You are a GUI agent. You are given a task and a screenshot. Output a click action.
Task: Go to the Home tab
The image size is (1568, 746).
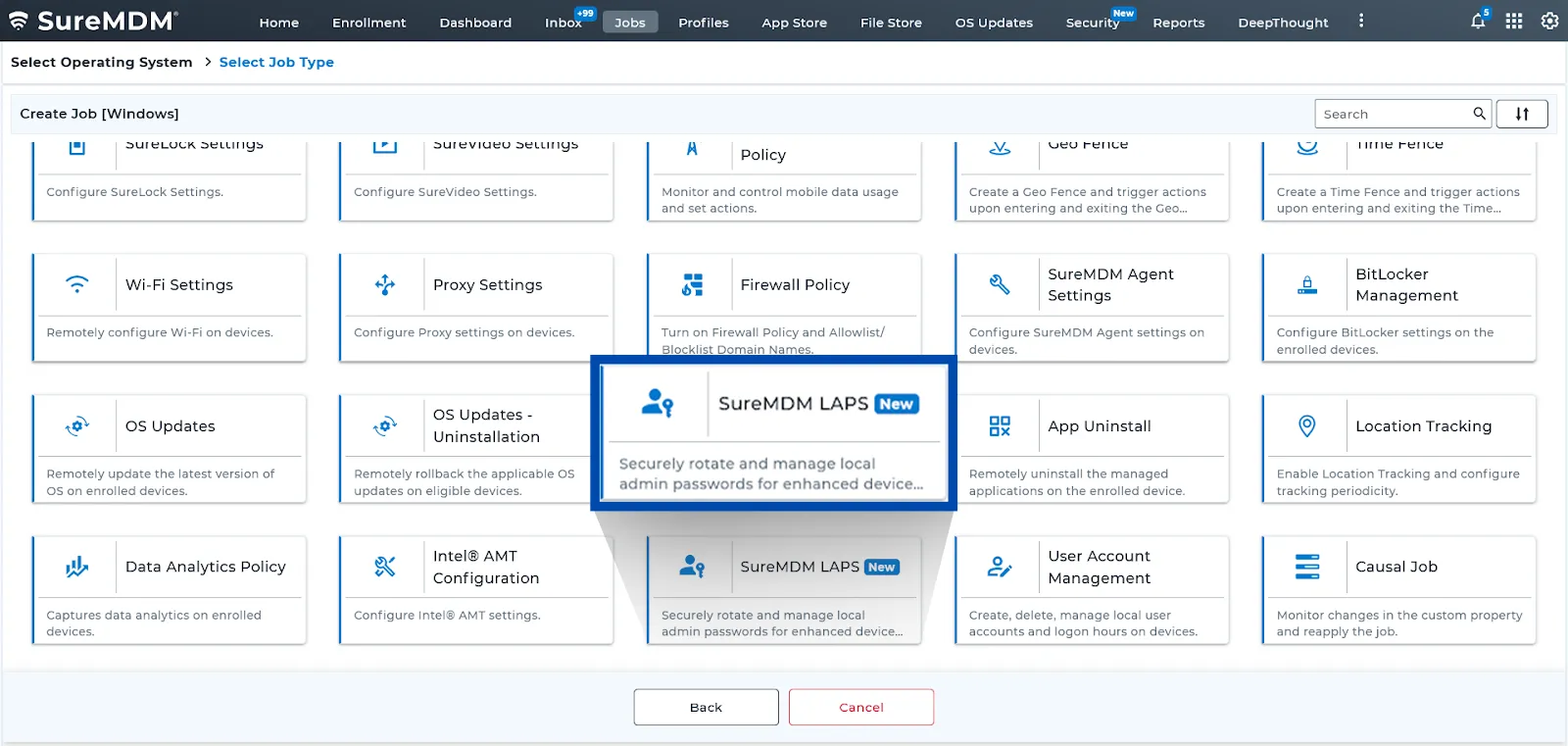coord(278,23)
